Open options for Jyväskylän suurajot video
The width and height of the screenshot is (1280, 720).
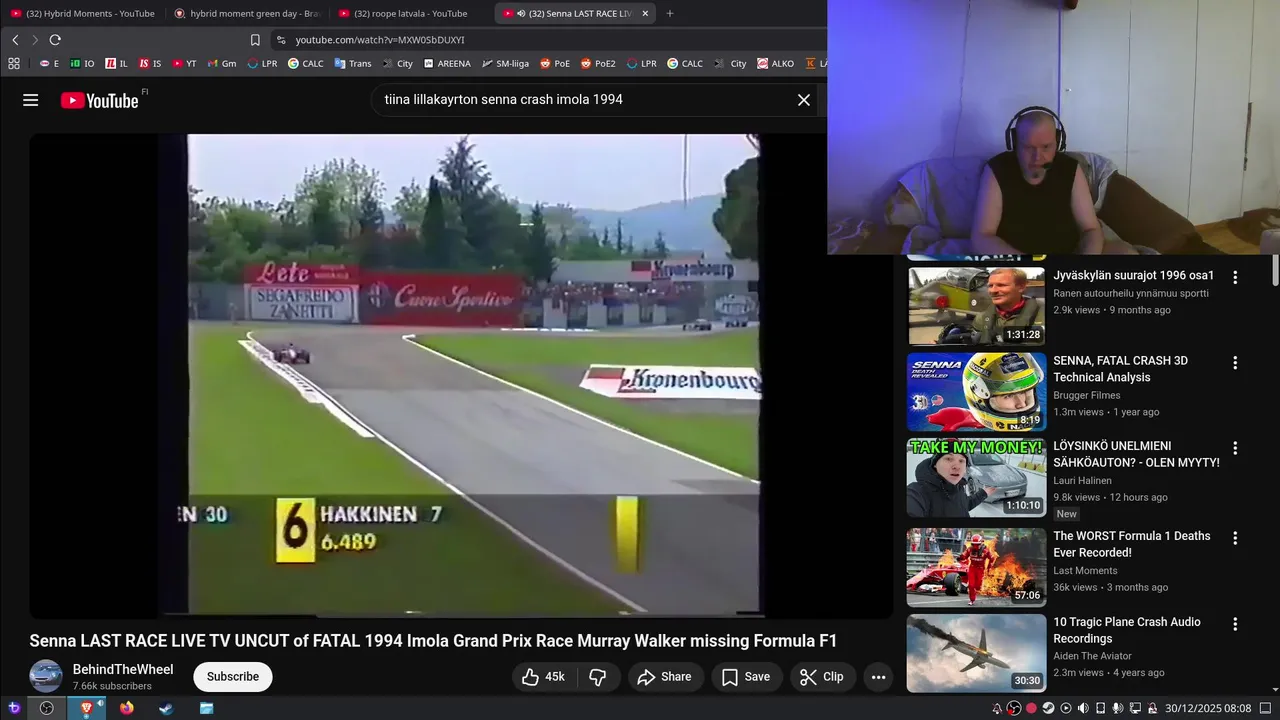pyautogui.click(x=1235, y=277)
